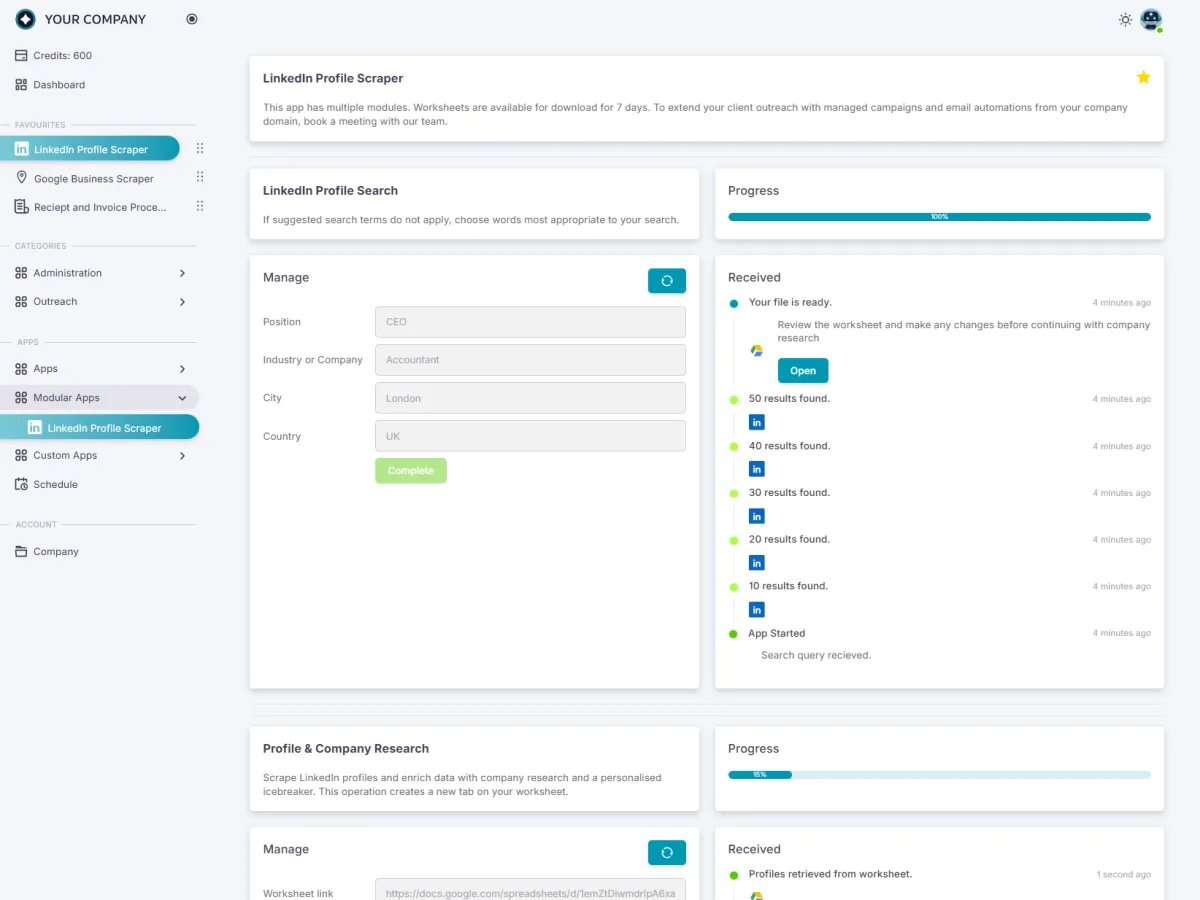Screen dimensions: 1200x900
Task: Expand the Administration category chevron
Action: click(x=182, y=273)
